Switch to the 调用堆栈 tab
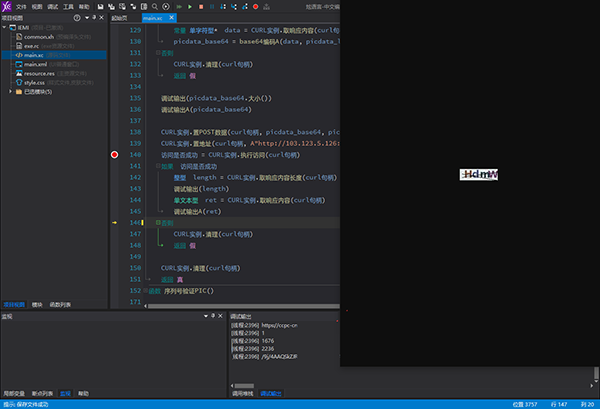The width and height of the screenshot is (600, 409). coord(242,394)
